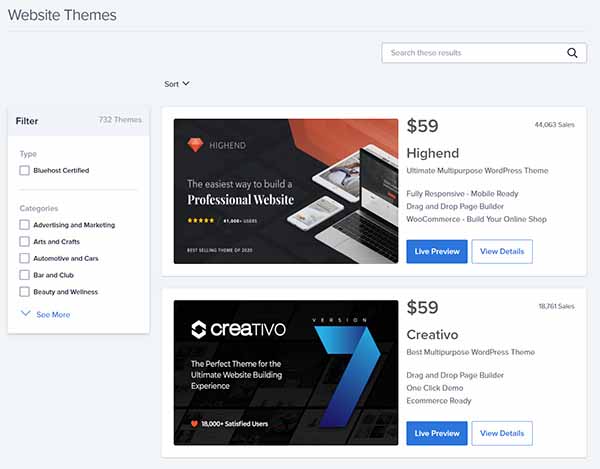
Task: Click Live Preview for Highend theme
Action: click(437, 251)
